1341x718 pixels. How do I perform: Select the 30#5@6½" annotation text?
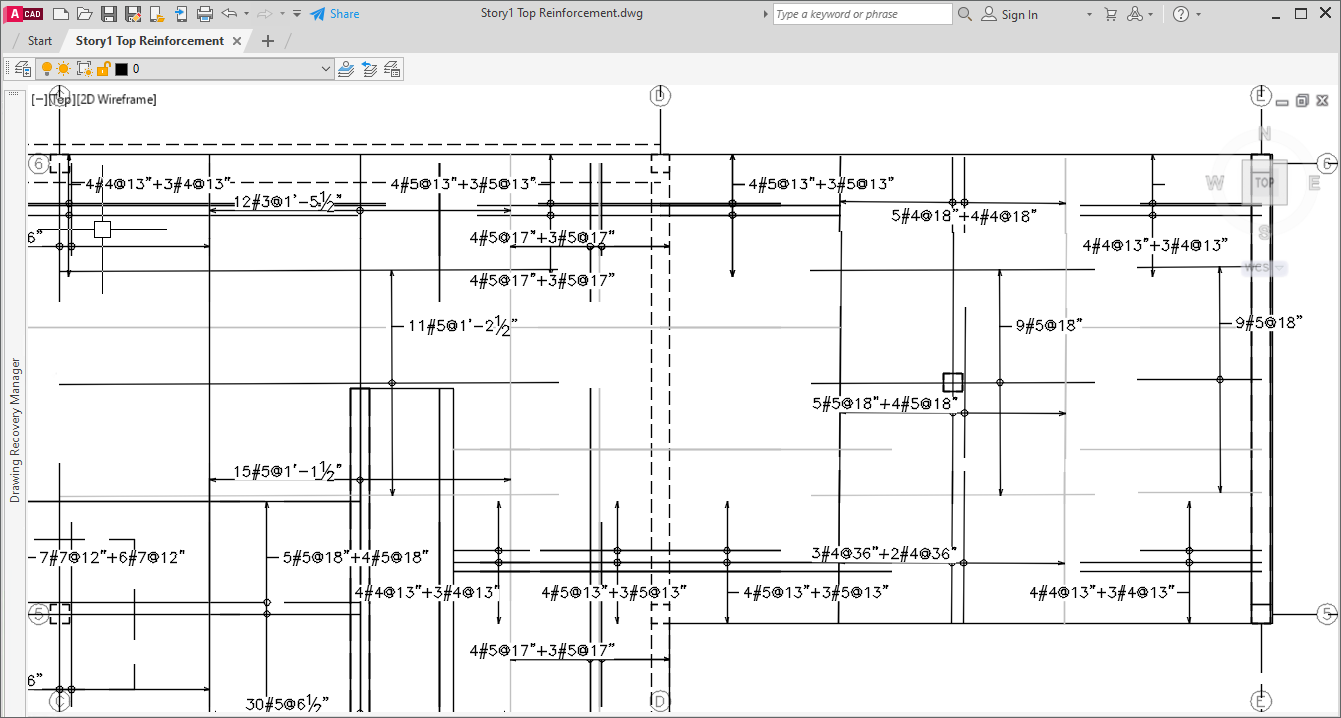tap(287, 703)
